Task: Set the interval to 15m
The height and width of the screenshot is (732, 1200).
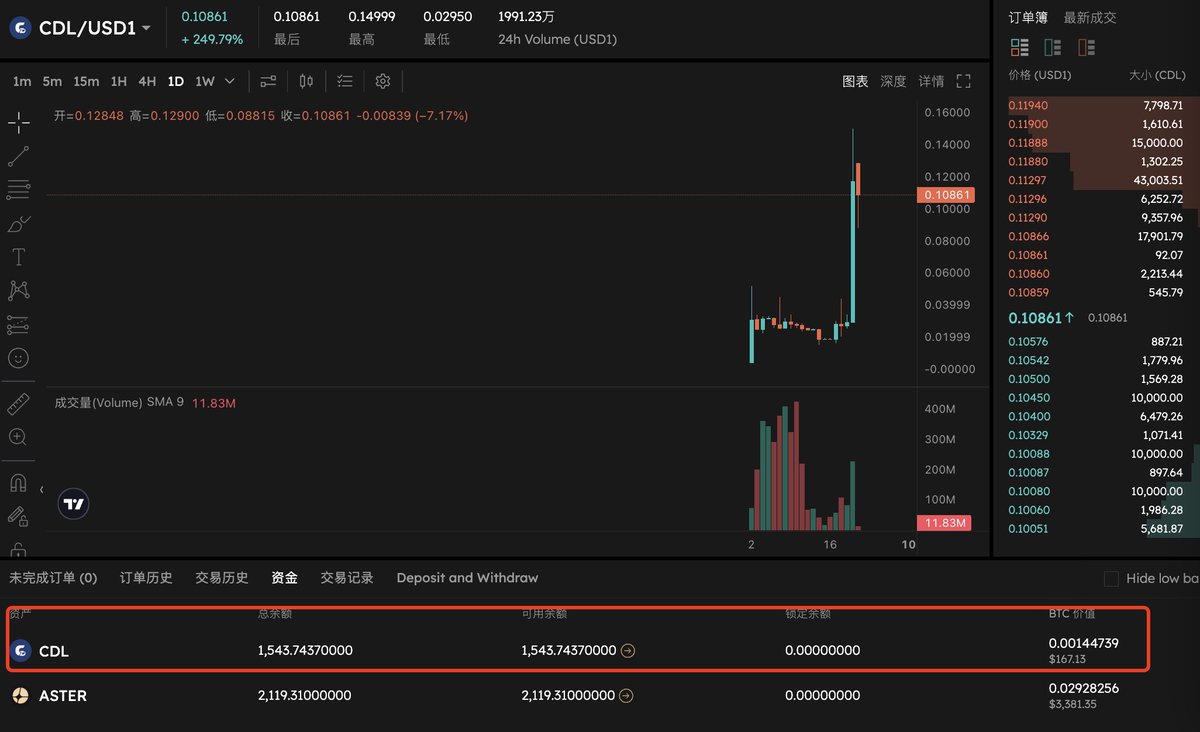Action: pyautogui.click(x=86, y=81)
